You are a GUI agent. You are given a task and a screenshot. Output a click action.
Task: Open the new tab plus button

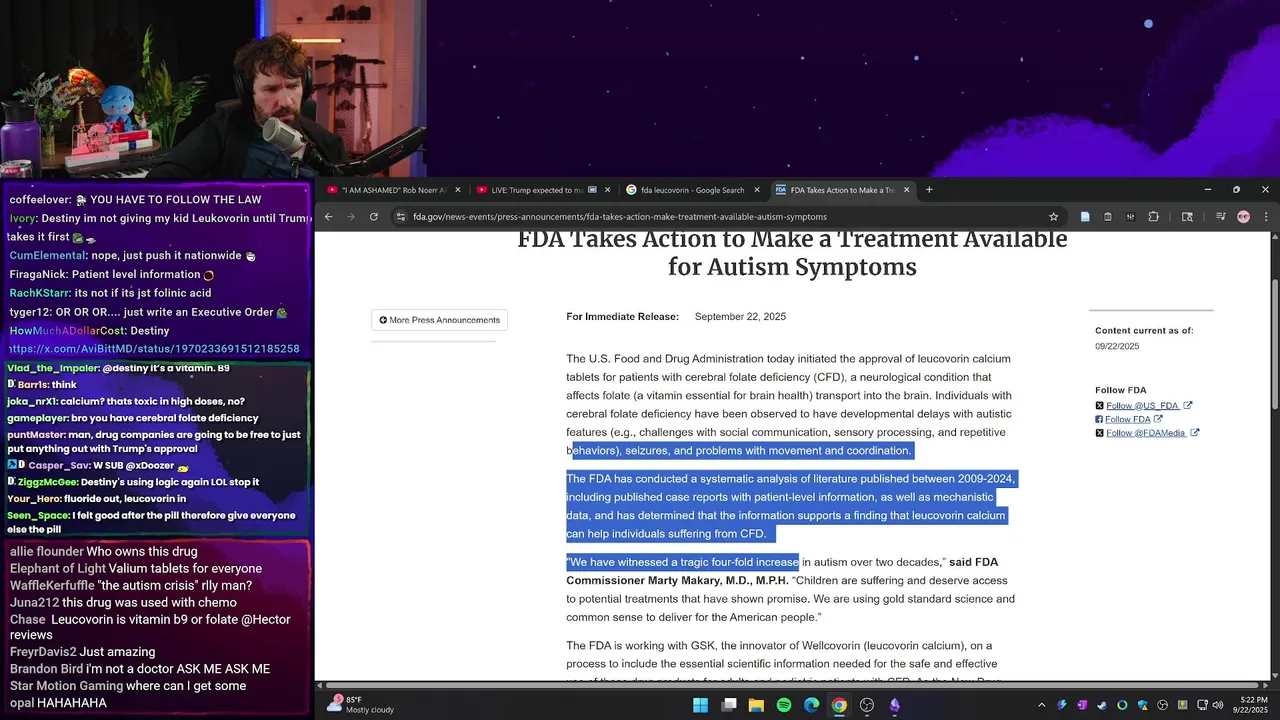pyautogui.click(x=929, y=189)
